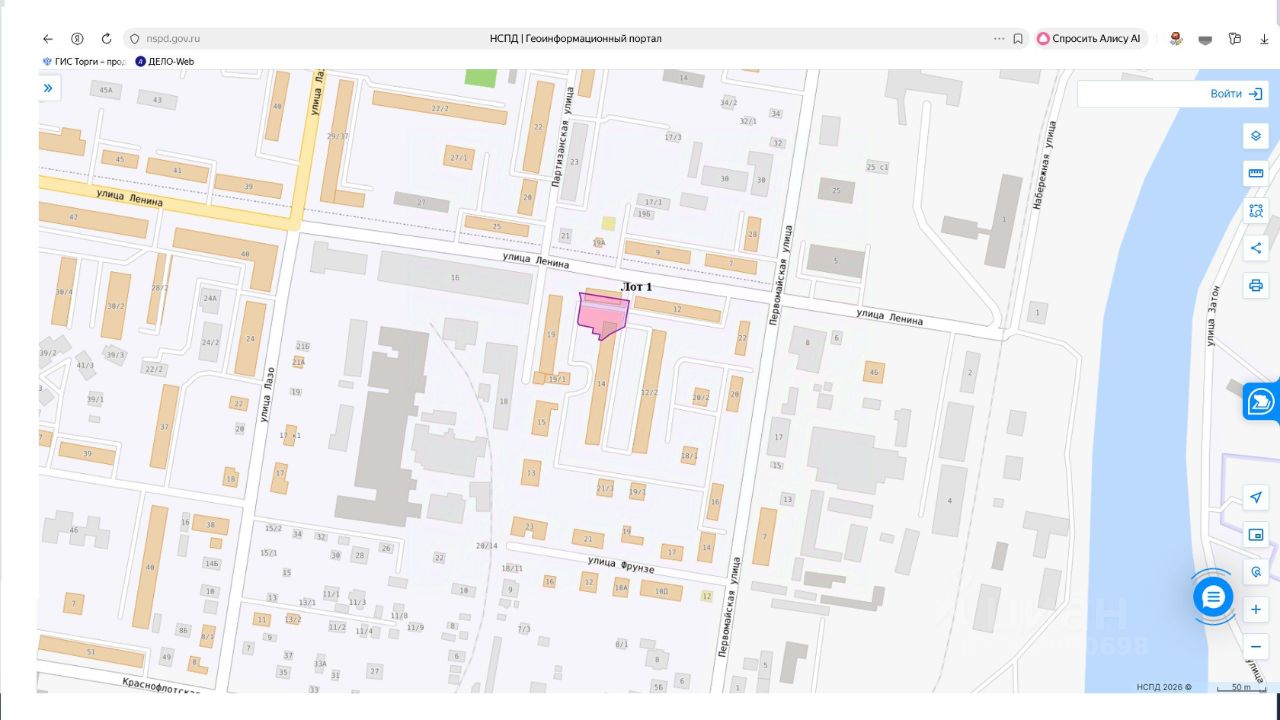Open browser downloads
Screen dimensions: 1280x720
pos(1264,39)
